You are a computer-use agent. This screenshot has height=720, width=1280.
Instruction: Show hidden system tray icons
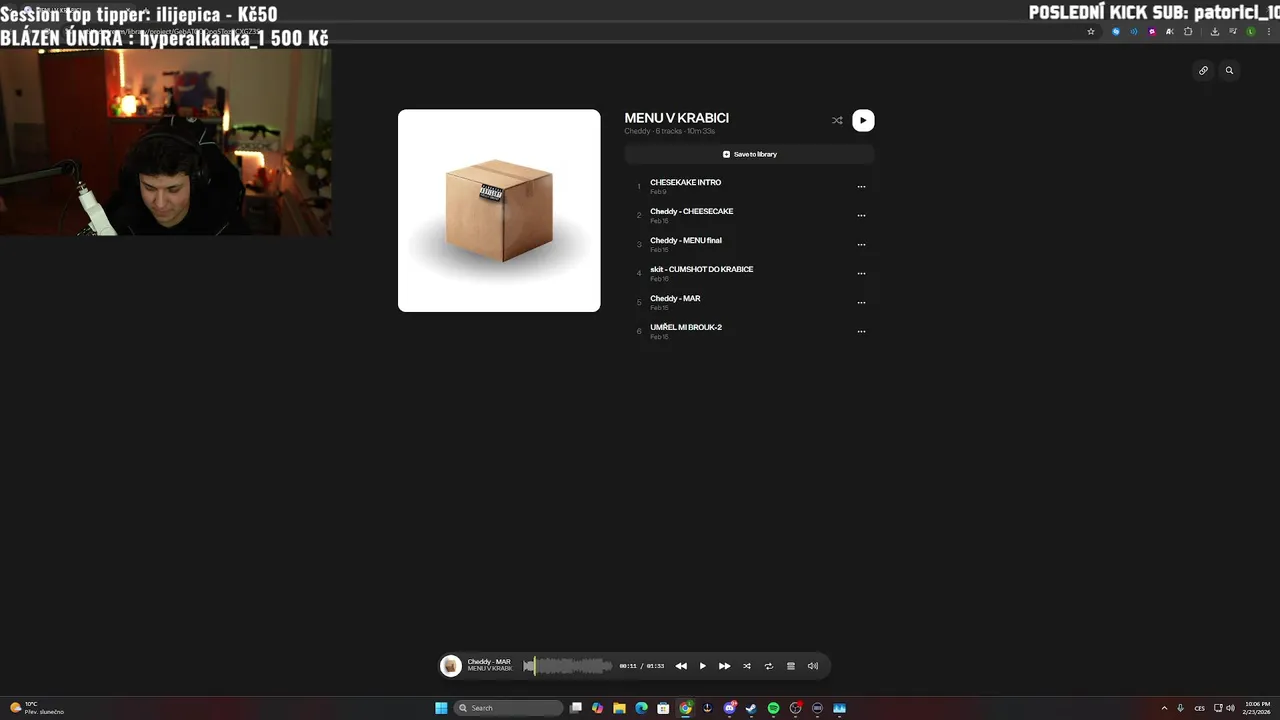pos(1163,708)
